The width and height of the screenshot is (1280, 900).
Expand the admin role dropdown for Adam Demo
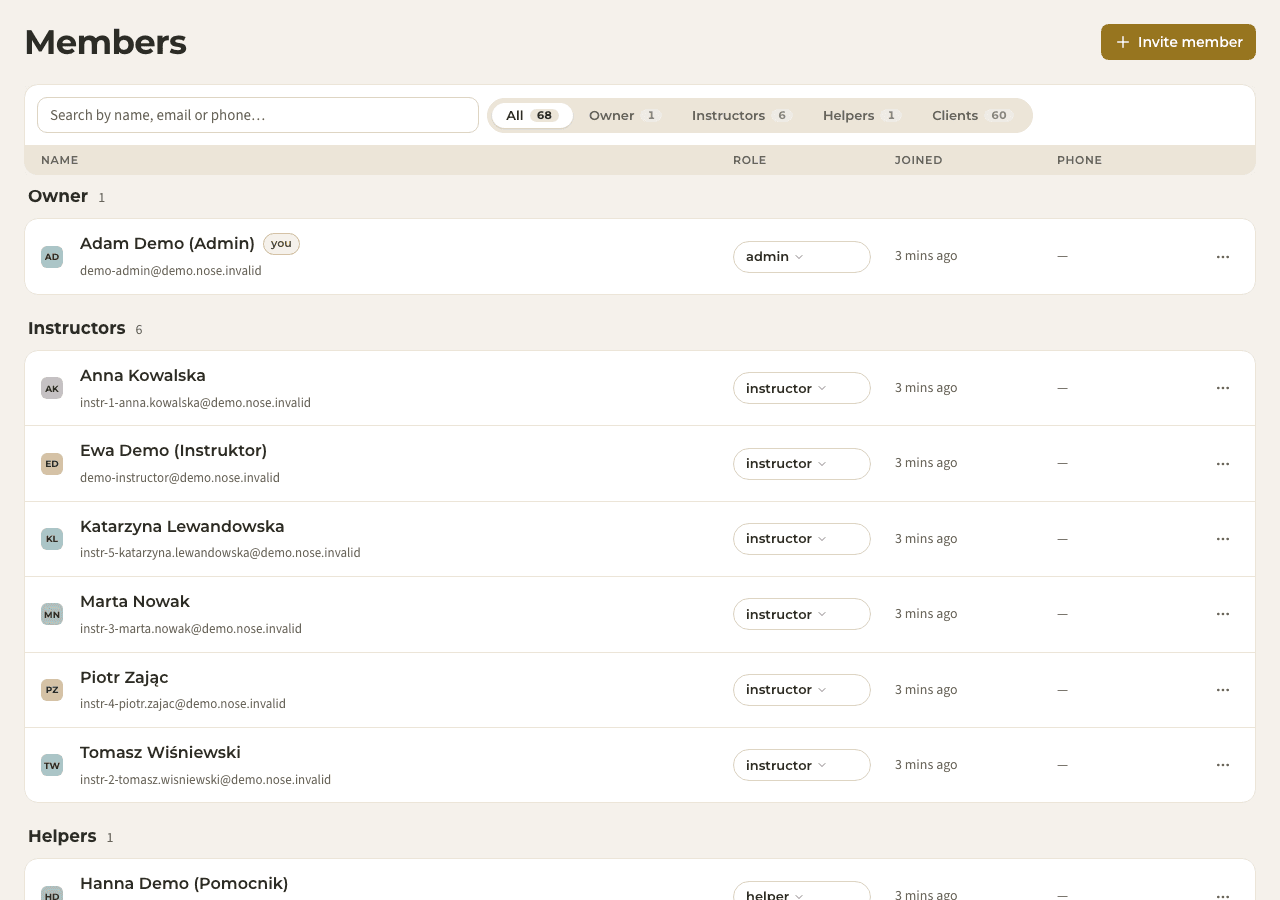[x=802, y=257]
